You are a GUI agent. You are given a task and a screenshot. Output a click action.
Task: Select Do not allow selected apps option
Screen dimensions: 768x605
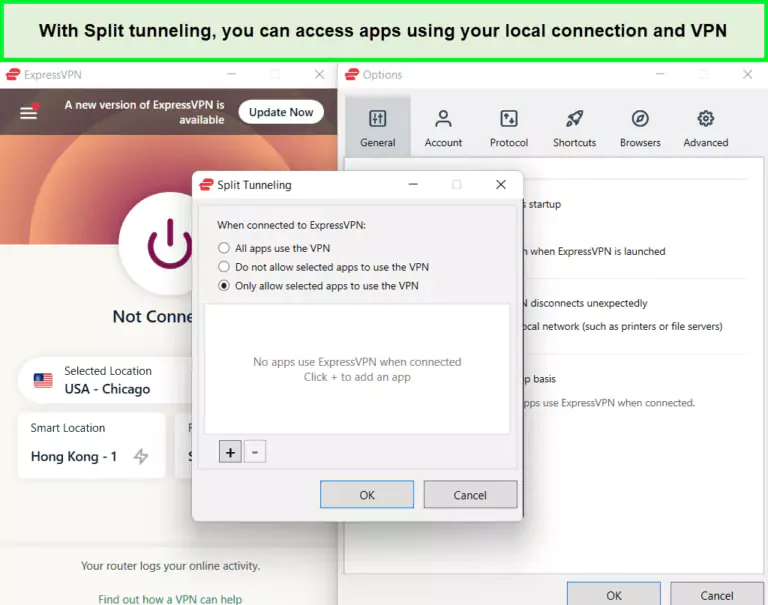click(323, 267)
